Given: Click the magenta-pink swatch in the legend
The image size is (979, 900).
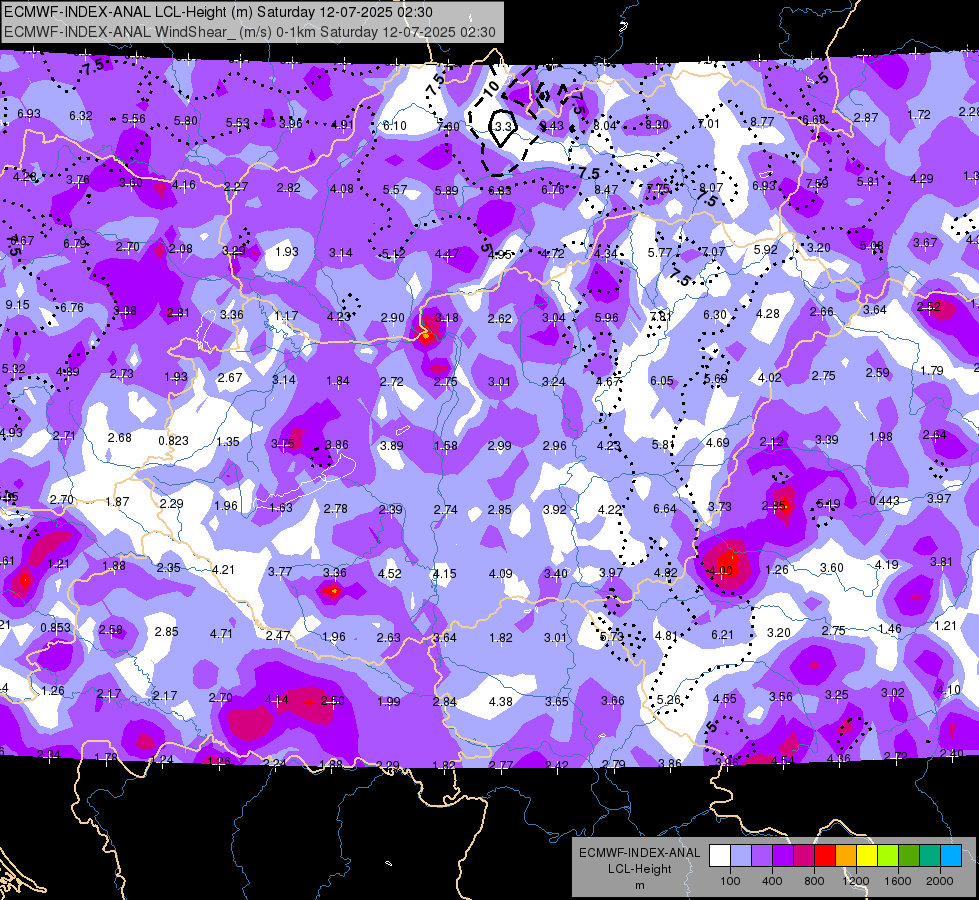Looking at the screenshot, I should [804, 856].
